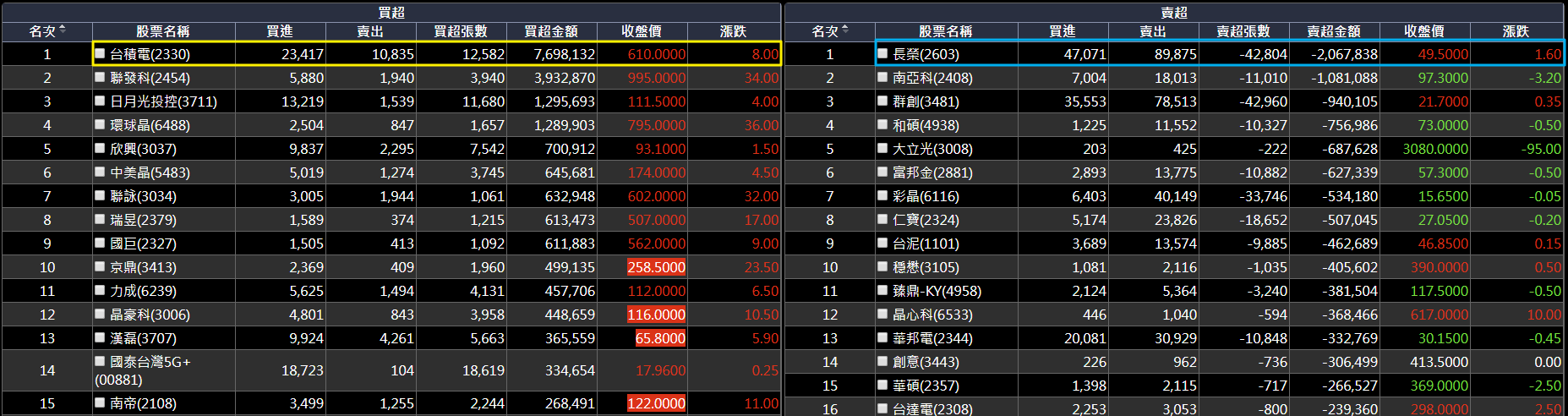Select the 創意(3443) checkbox
The image size is (1568, 416).
(883, 361)
